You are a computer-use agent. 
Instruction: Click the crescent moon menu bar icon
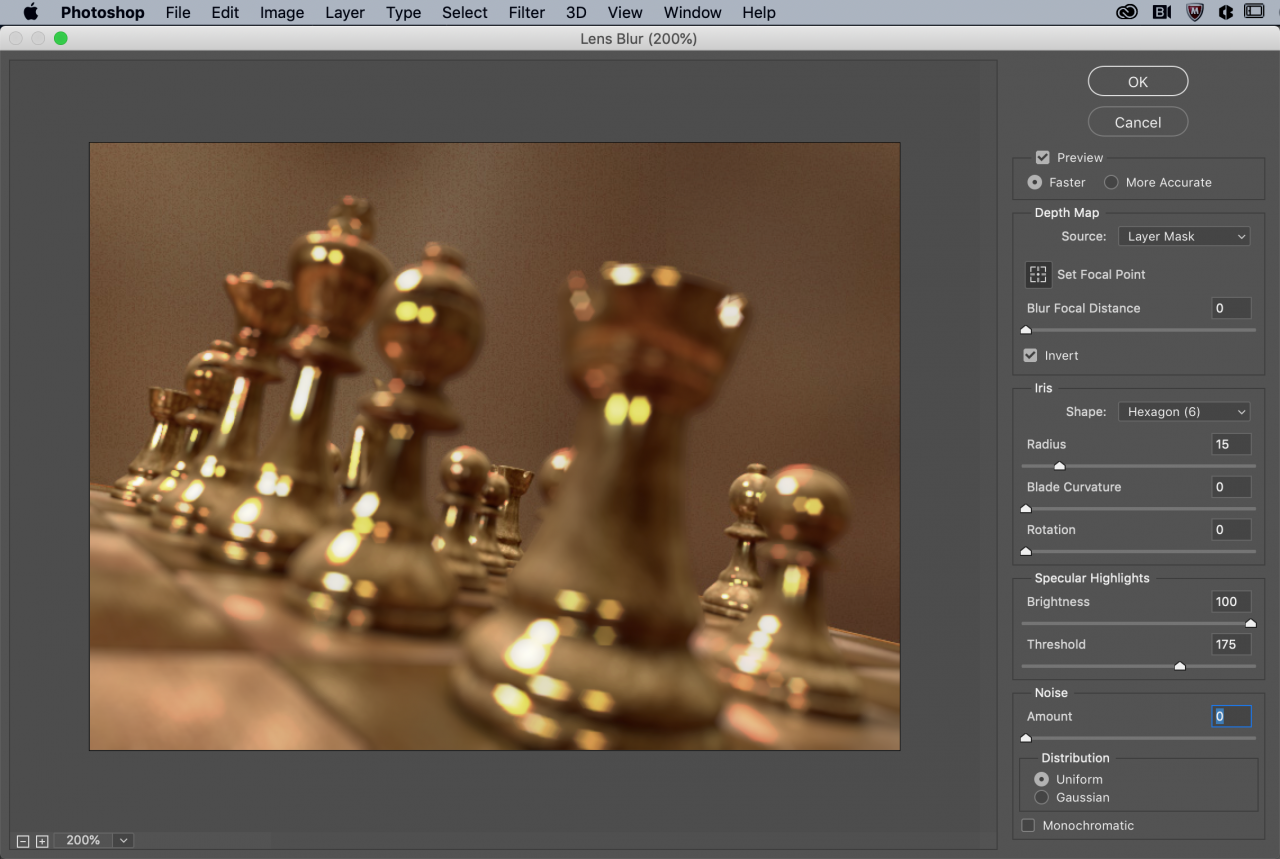point(1224,12)
